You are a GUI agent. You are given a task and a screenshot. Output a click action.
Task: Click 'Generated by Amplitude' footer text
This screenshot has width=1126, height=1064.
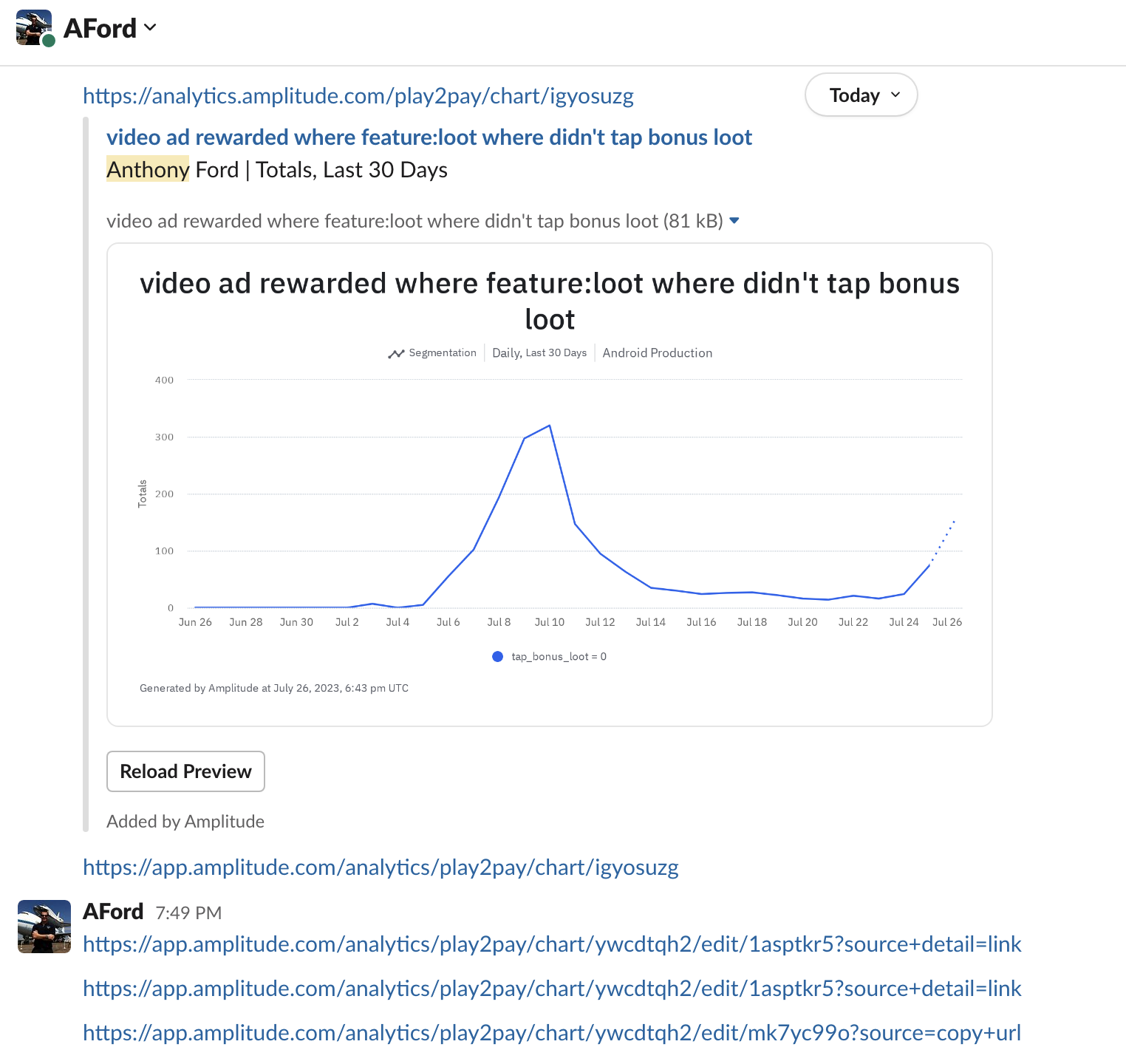[274, 688]
